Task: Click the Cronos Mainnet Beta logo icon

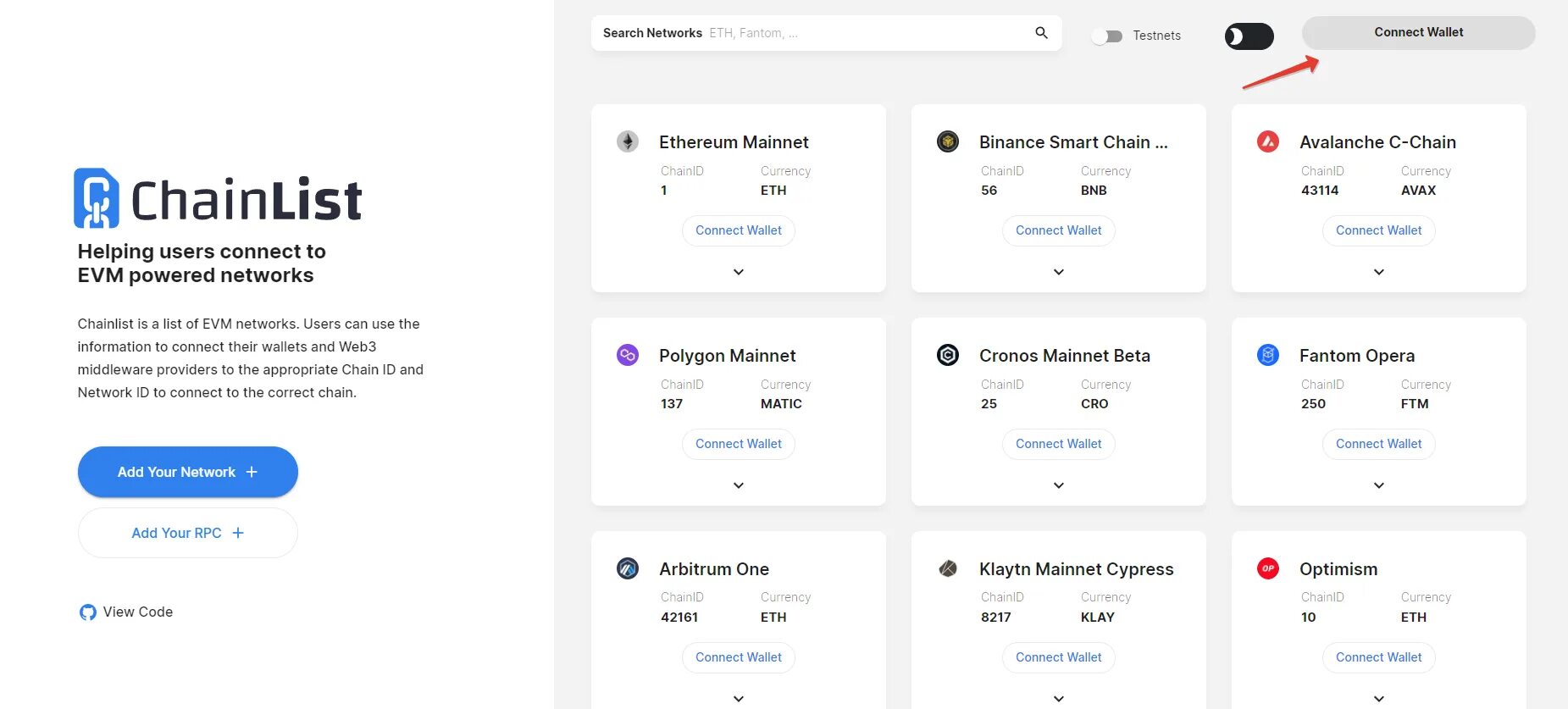Action: point(947,355)
